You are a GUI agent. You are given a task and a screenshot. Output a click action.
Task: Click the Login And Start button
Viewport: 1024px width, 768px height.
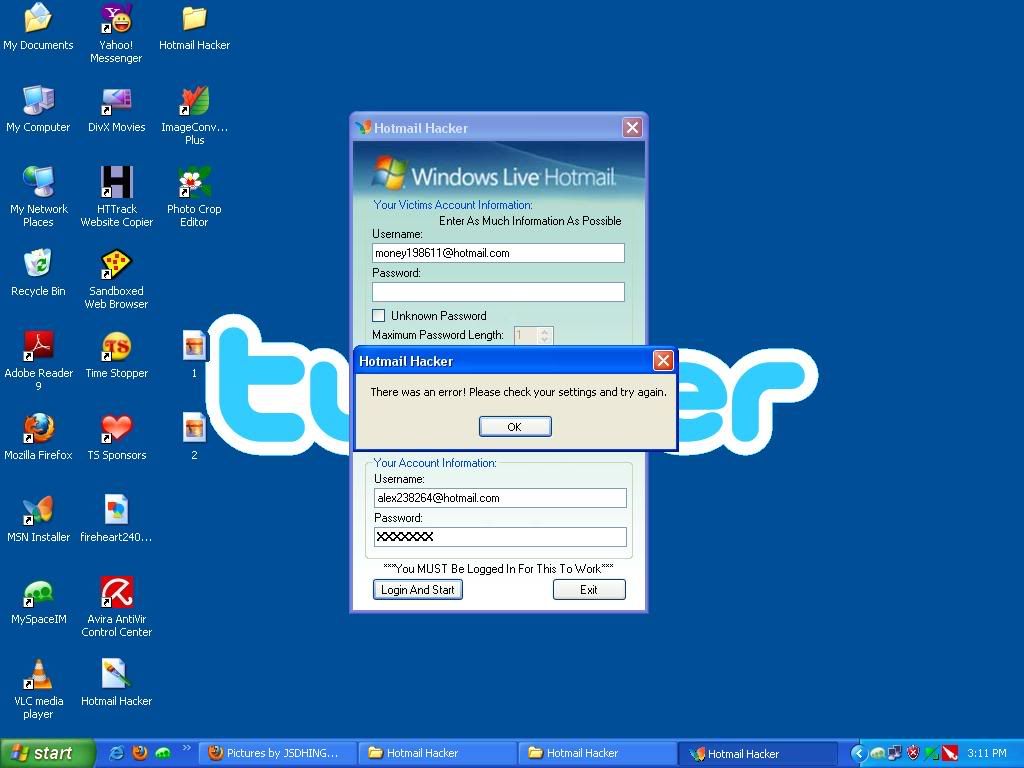(418, 590)
